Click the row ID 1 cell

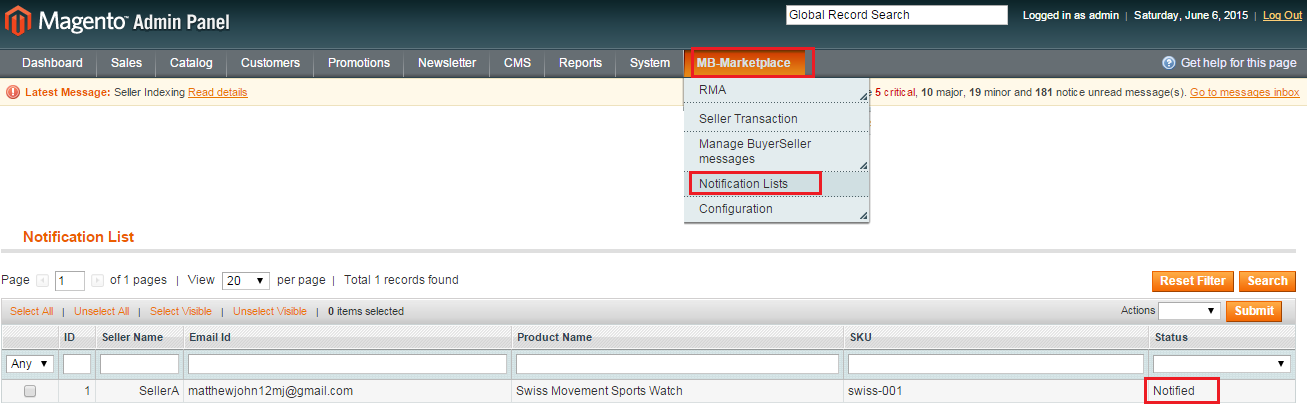pos(87,391)
